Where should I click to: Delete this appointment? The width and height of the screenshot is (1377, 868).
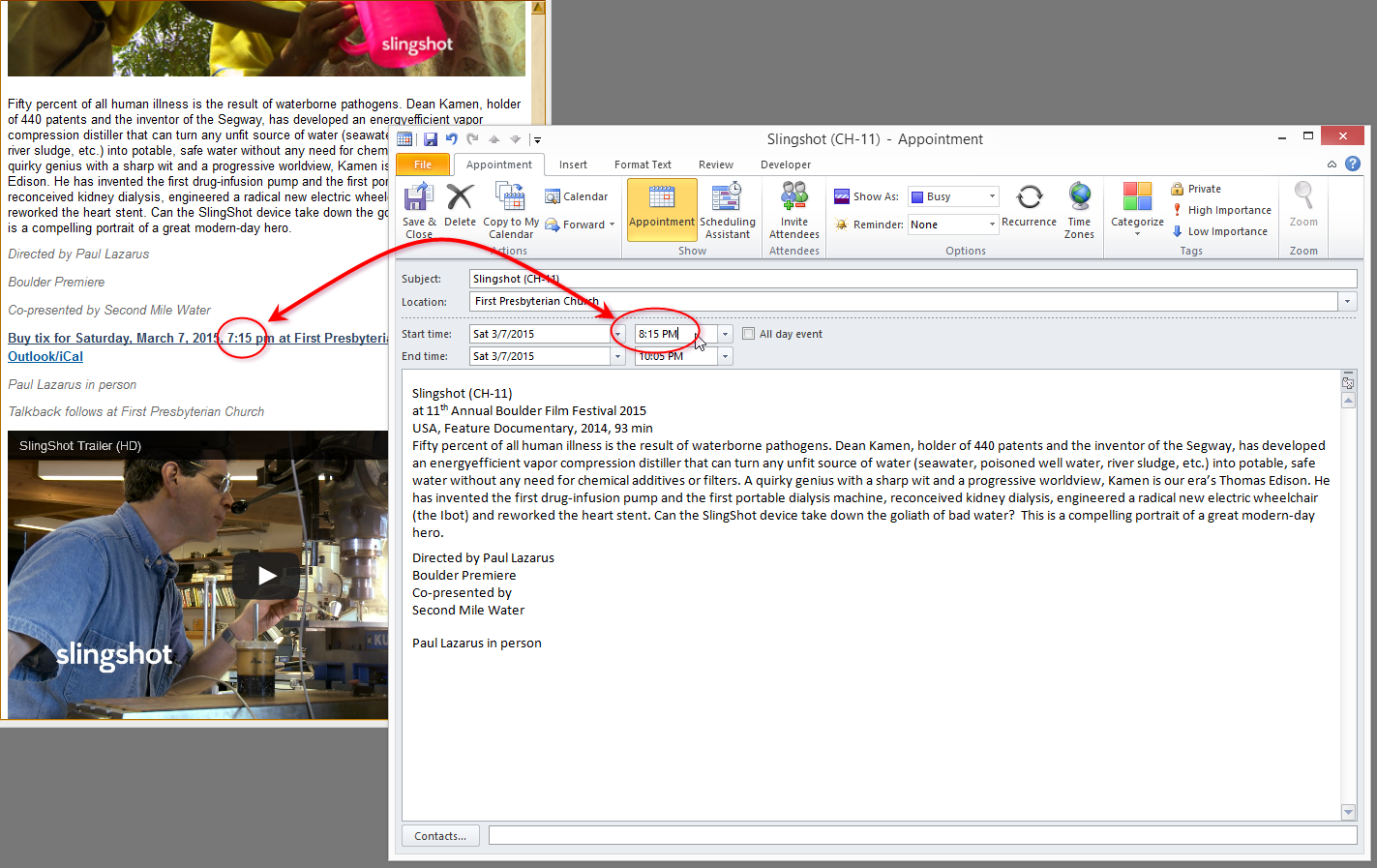pyautogui.click(x=460, y=205)
